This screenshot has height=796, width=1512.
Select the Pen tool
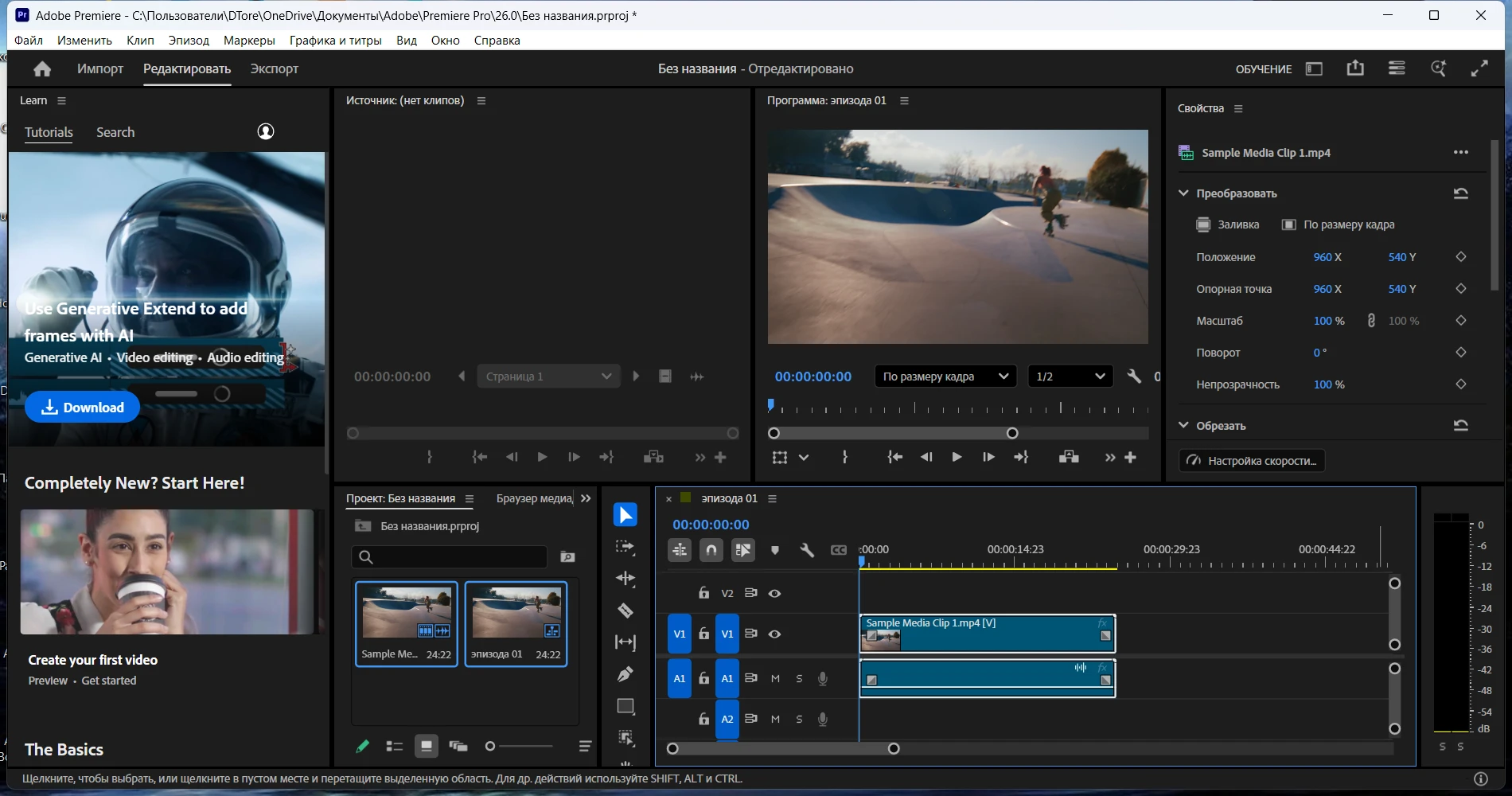point(625,674)
